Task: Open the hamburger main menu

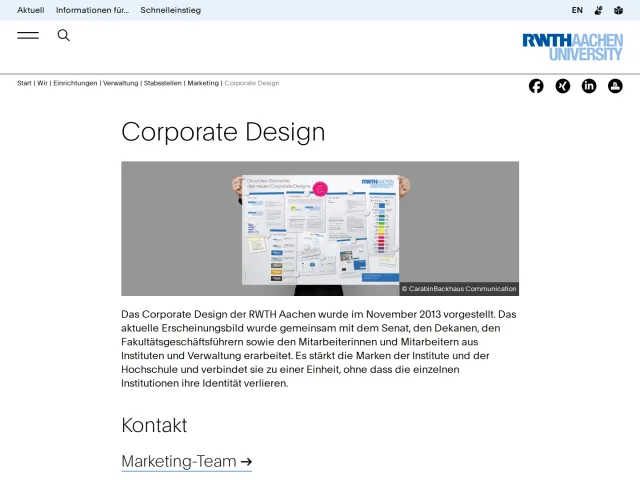Action: [x=28, y=35]
